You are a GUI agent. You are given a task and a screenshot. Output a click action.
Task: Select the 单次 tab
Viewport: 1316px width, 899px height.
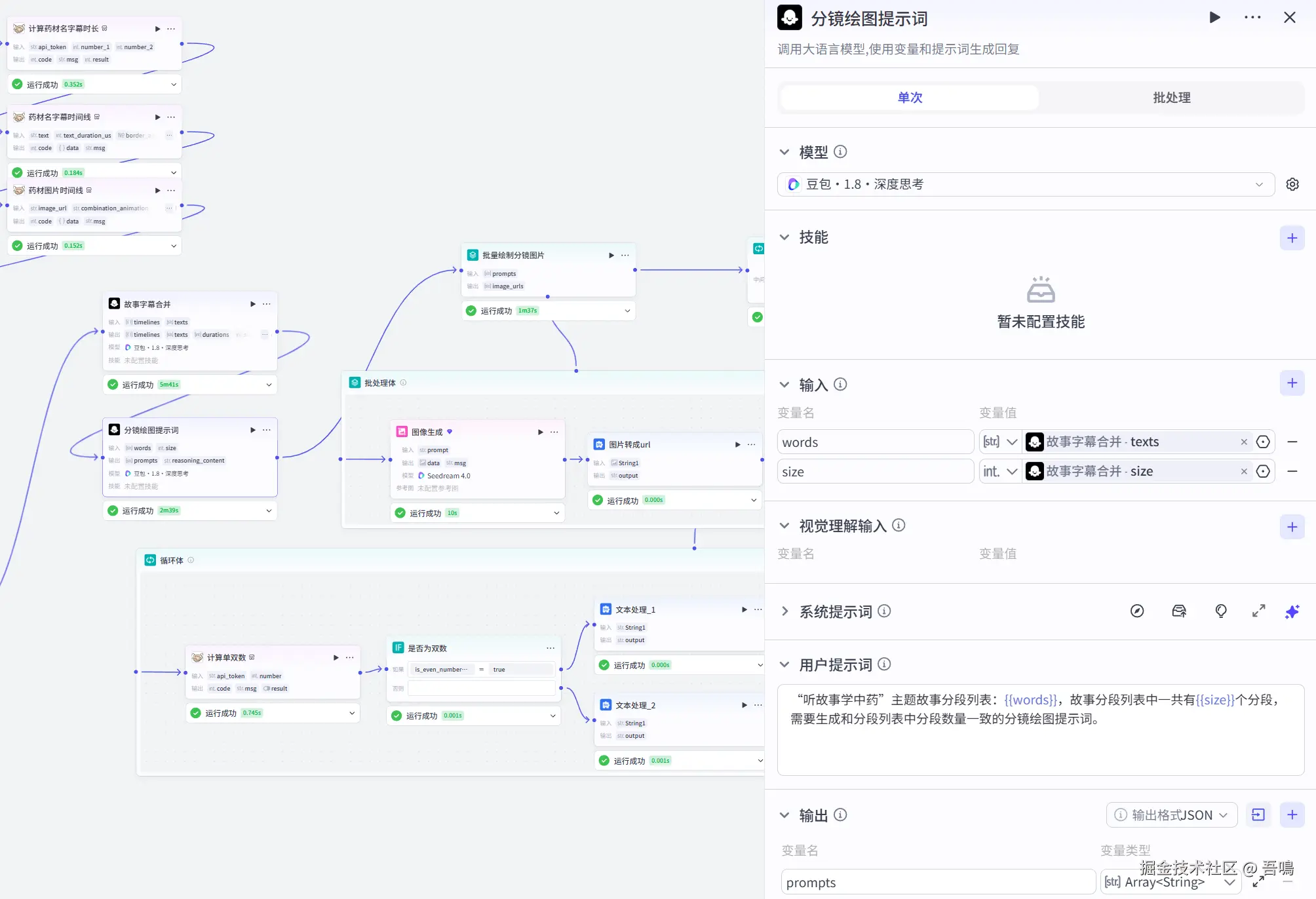910,98
